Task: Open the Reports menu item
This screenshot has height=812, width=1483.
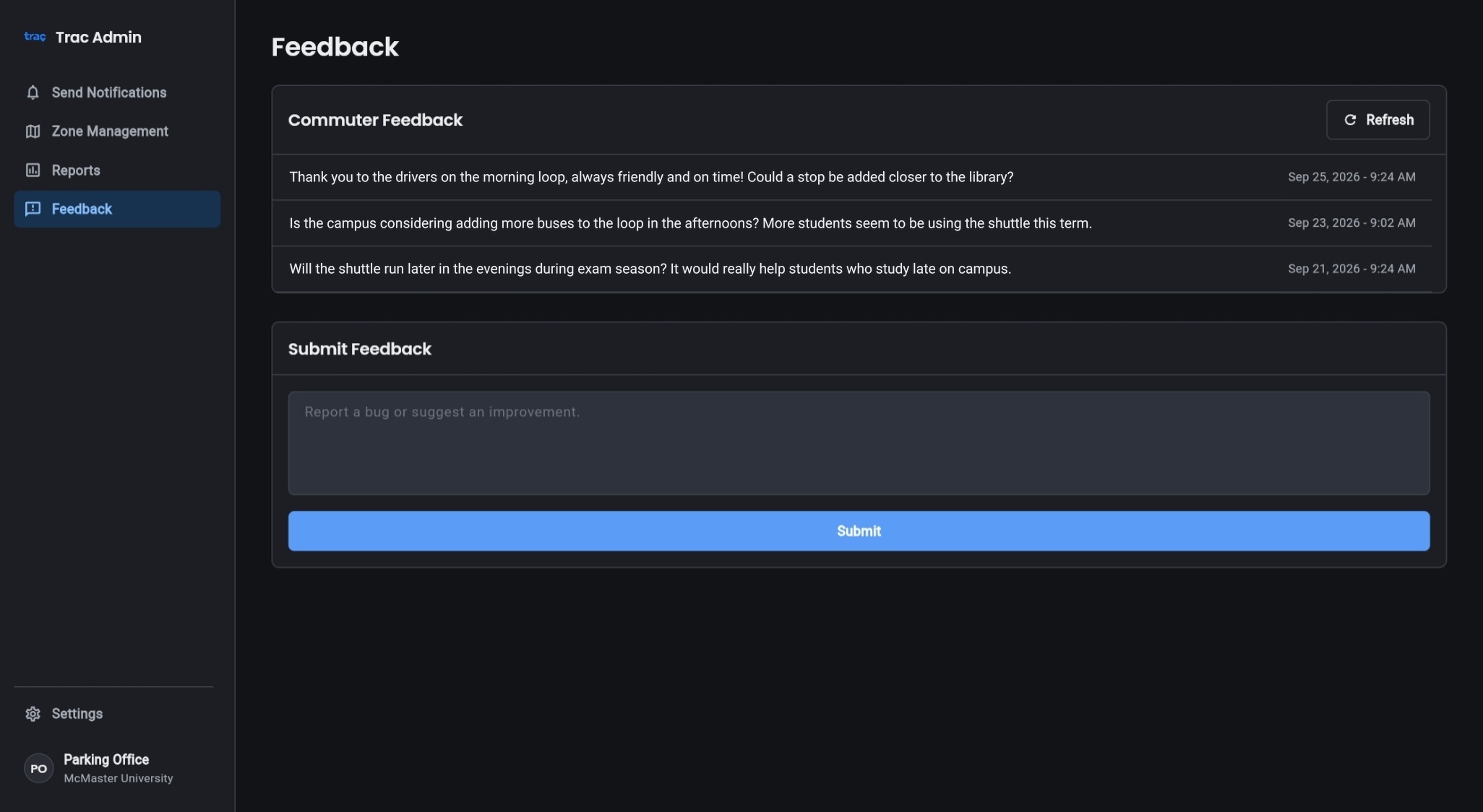Action: (117, 170)
